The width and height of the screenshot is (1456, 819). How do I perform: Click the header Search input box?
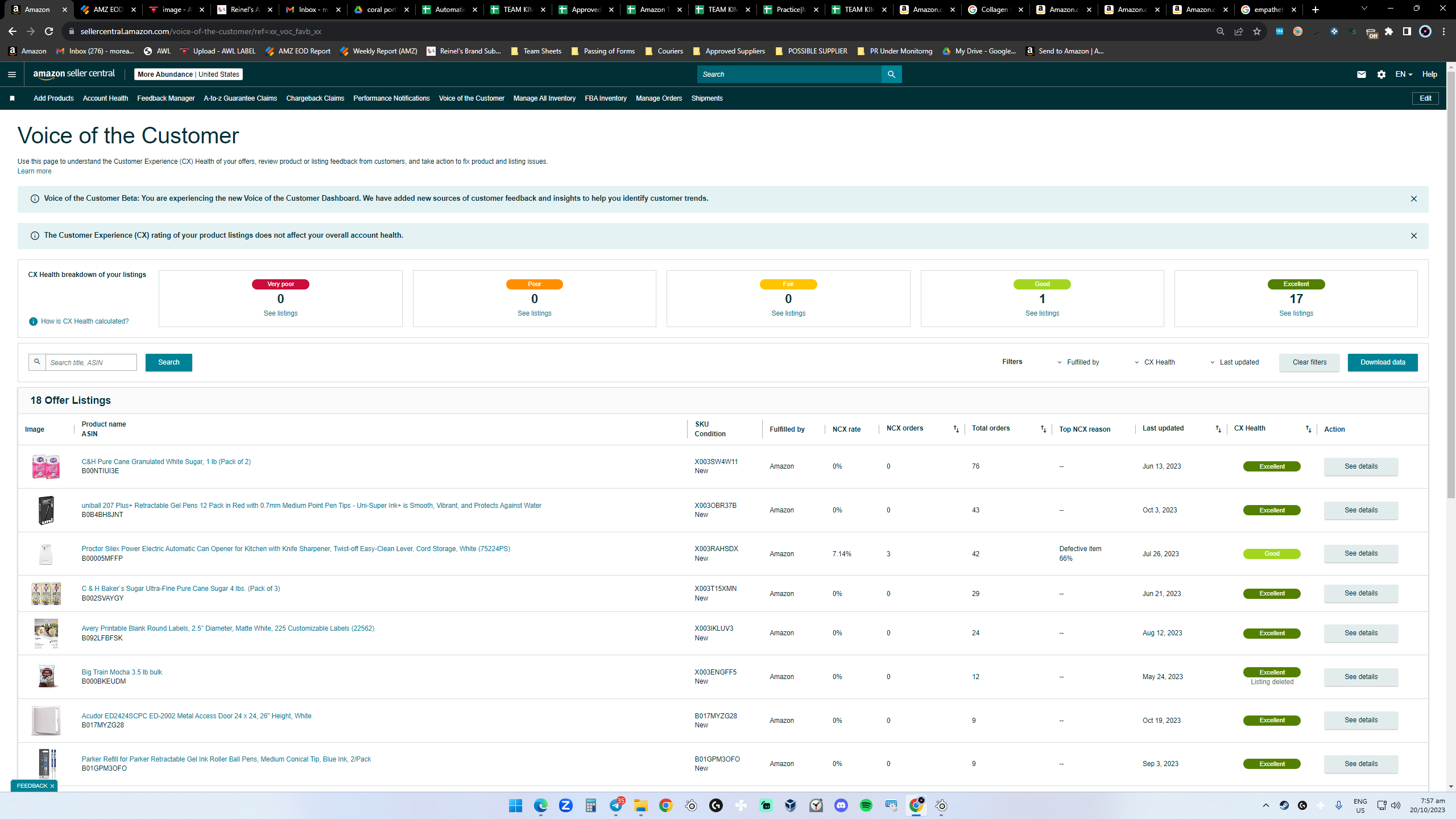point(789,75)
